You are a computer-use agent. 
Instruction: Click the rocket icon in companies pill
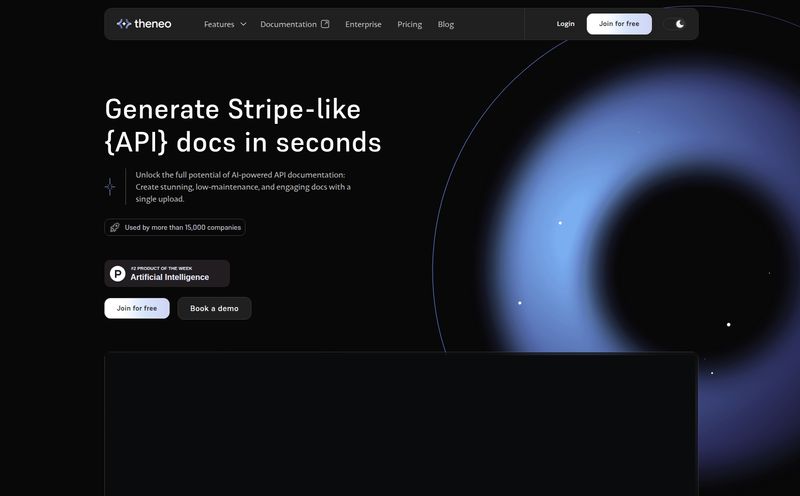115,228
